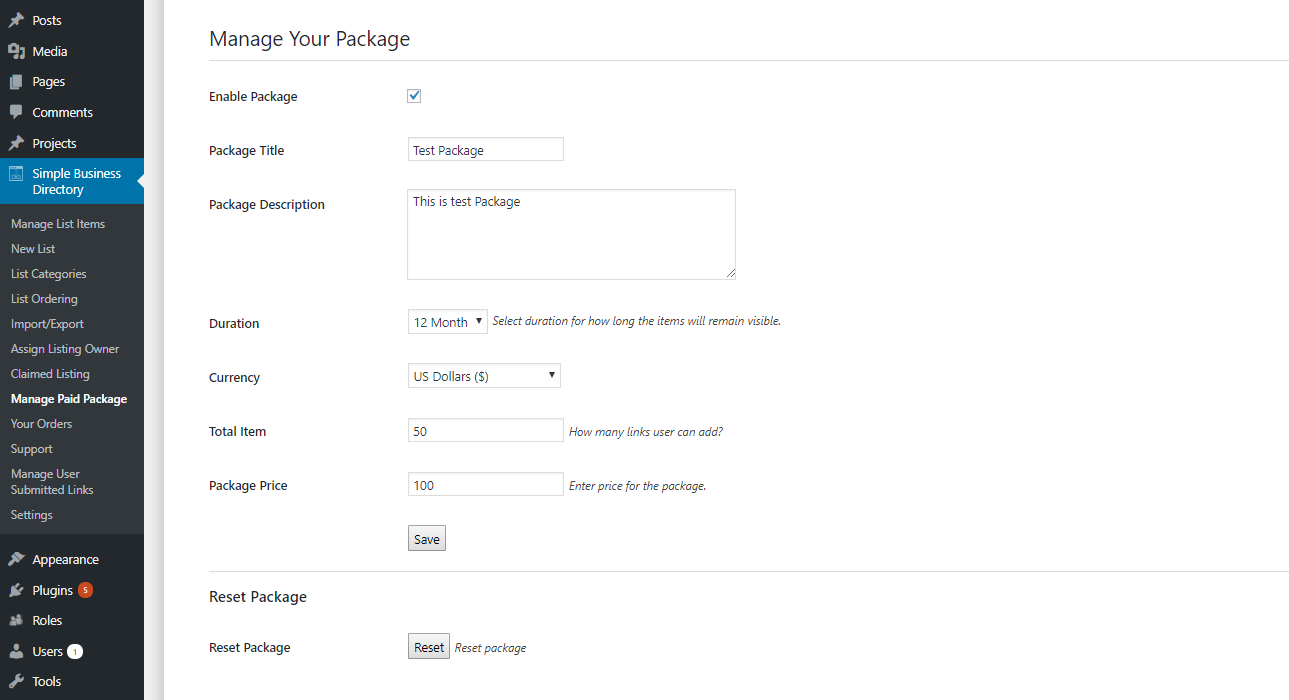The width and height of the screenshot is (1289, 700).
Task: Click the Comments speech bubble icon
Action: 16,112
